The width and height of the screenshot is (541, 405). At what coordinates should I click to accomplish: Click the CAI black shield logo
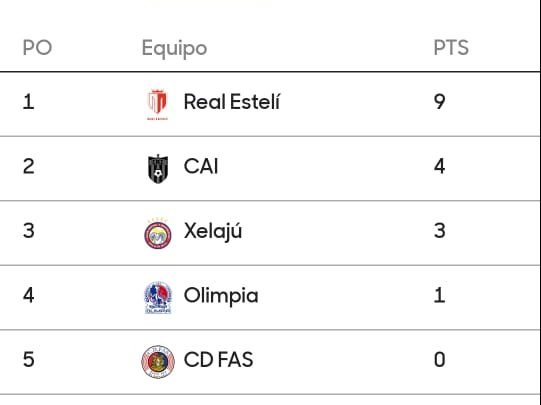(158, 169)
